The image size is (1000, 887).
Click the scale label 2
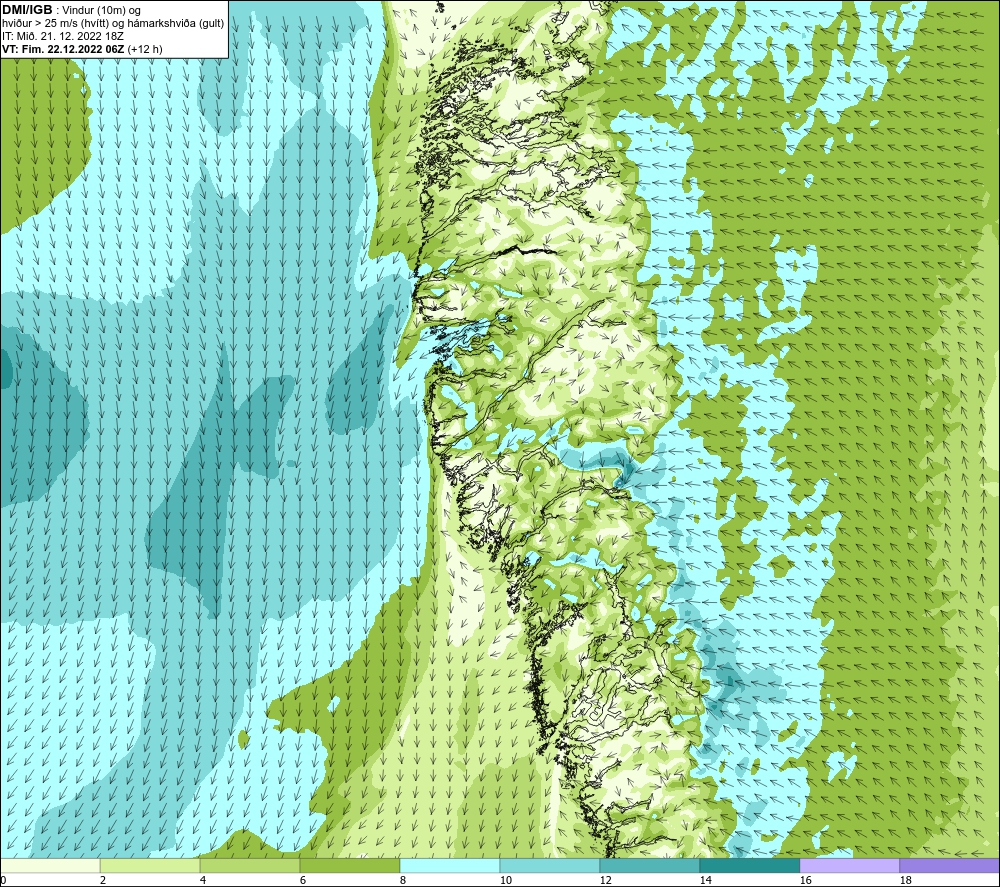[x=103, y=881]
